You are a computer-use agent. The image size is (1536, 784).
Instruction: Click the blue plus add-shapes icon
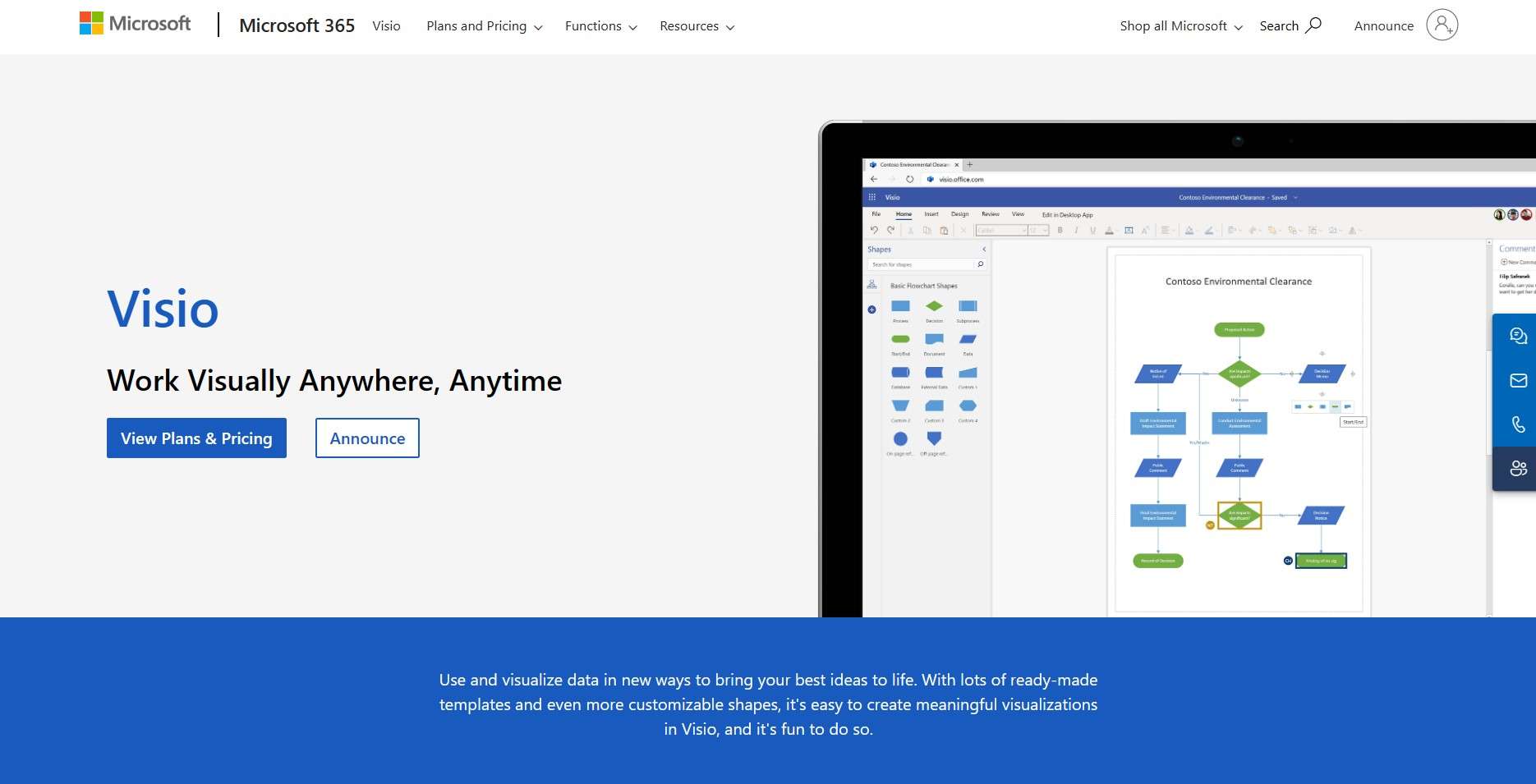pos(871,309)
